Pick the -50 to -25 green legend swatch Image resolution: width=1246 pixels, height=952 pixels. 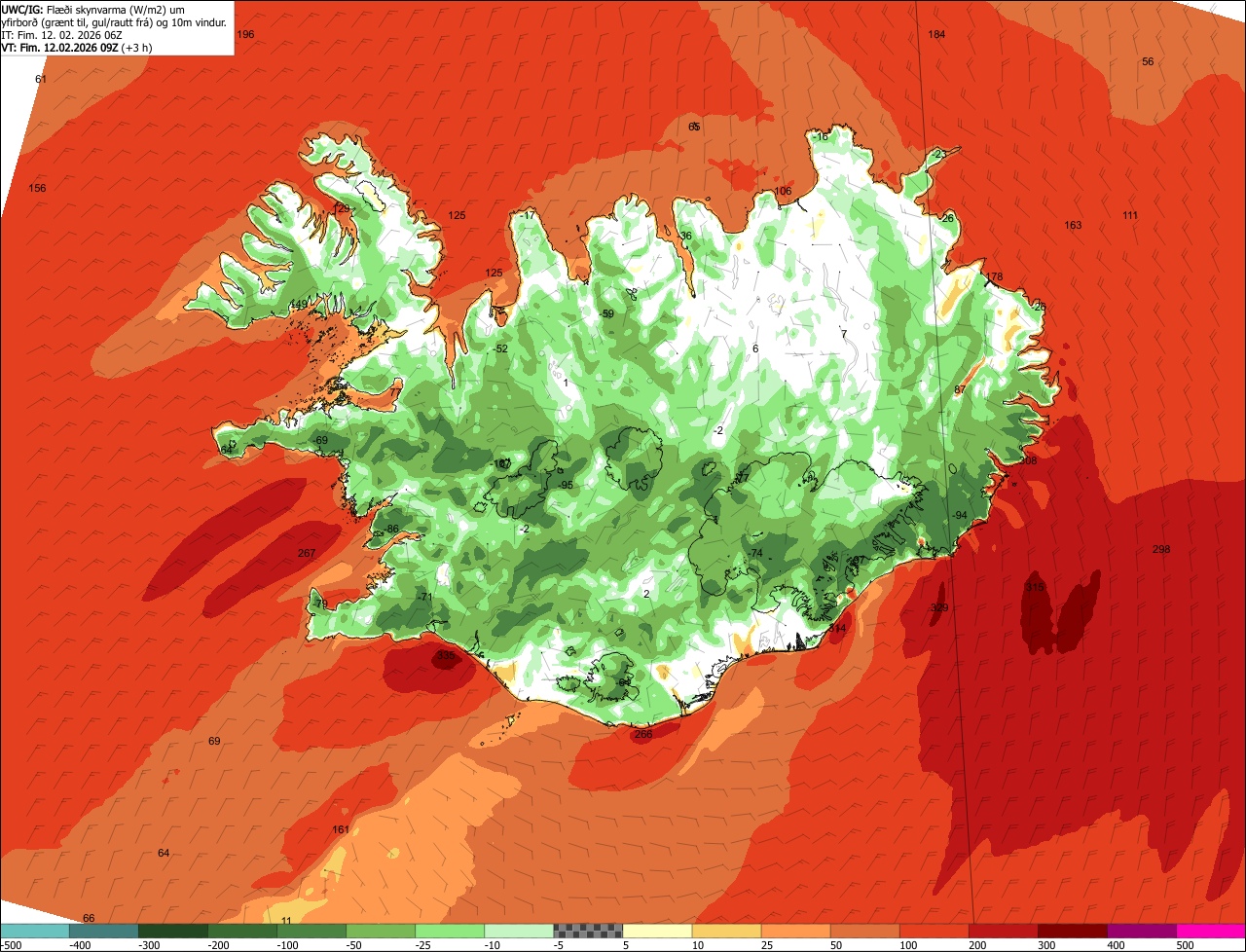381,931
